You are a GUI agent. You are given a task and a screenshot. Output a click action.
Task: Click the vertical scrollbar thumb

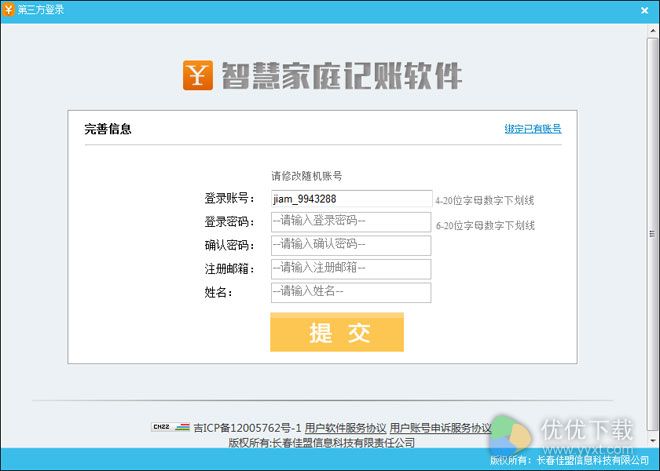pyautogui.click(x=653, y=234)
